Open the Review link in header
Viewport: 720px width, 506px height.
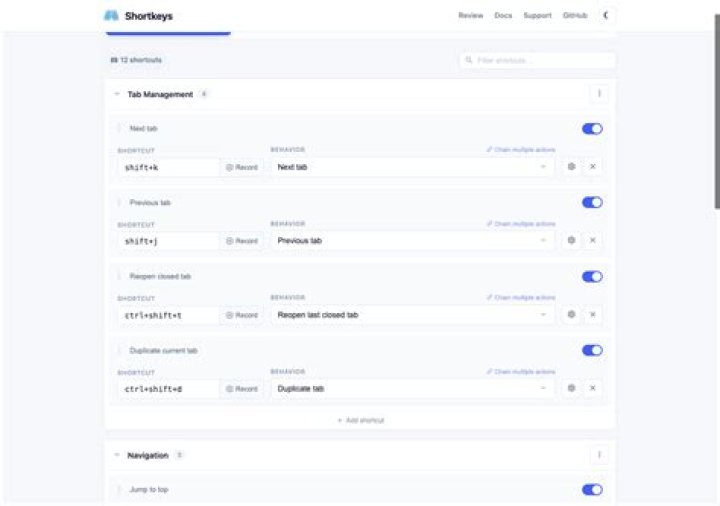pyautogui.click(x=471, y=16)
